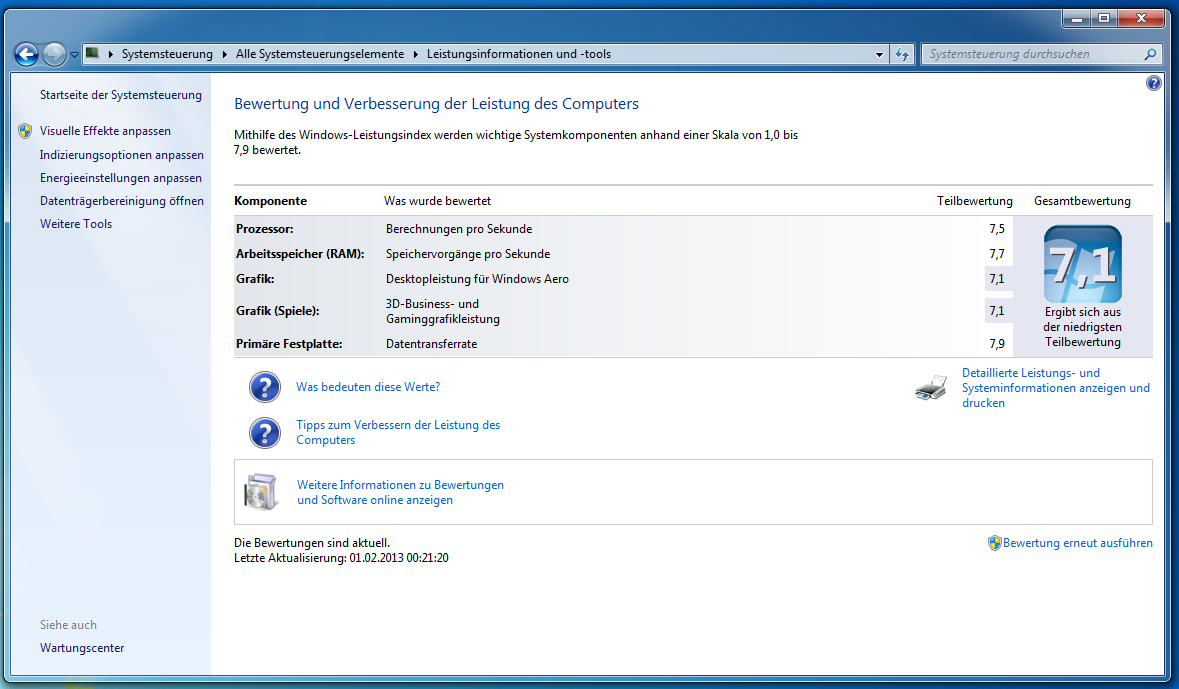Click the back navigation arrow button
The height and width of the screenshot is (689, 1179).
coord(27,54)
